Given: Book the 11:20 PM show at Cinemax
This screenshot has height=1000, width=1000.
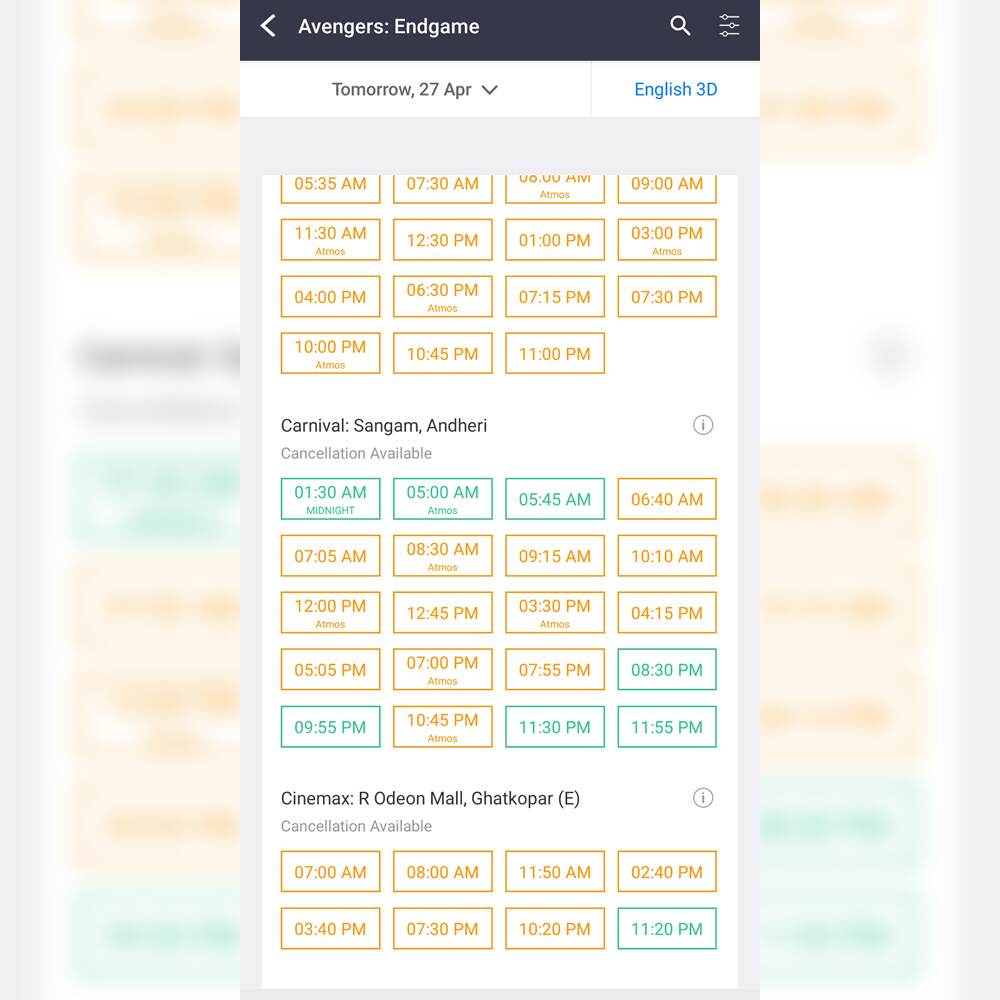Looking at the screenshot, I should pyautogui.click(x=667, y=929).
